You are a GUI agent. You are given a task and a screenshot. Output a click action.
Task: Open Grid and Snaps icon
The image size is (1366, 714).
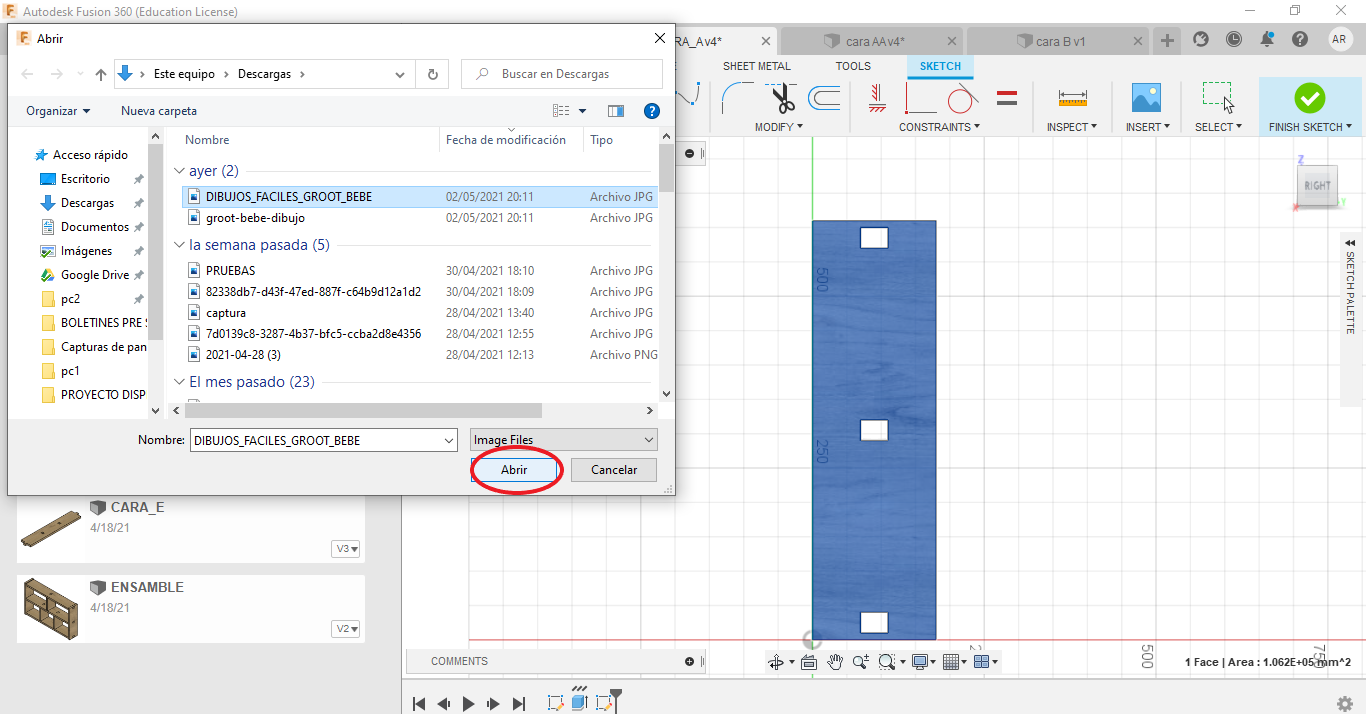coord(951,662)
